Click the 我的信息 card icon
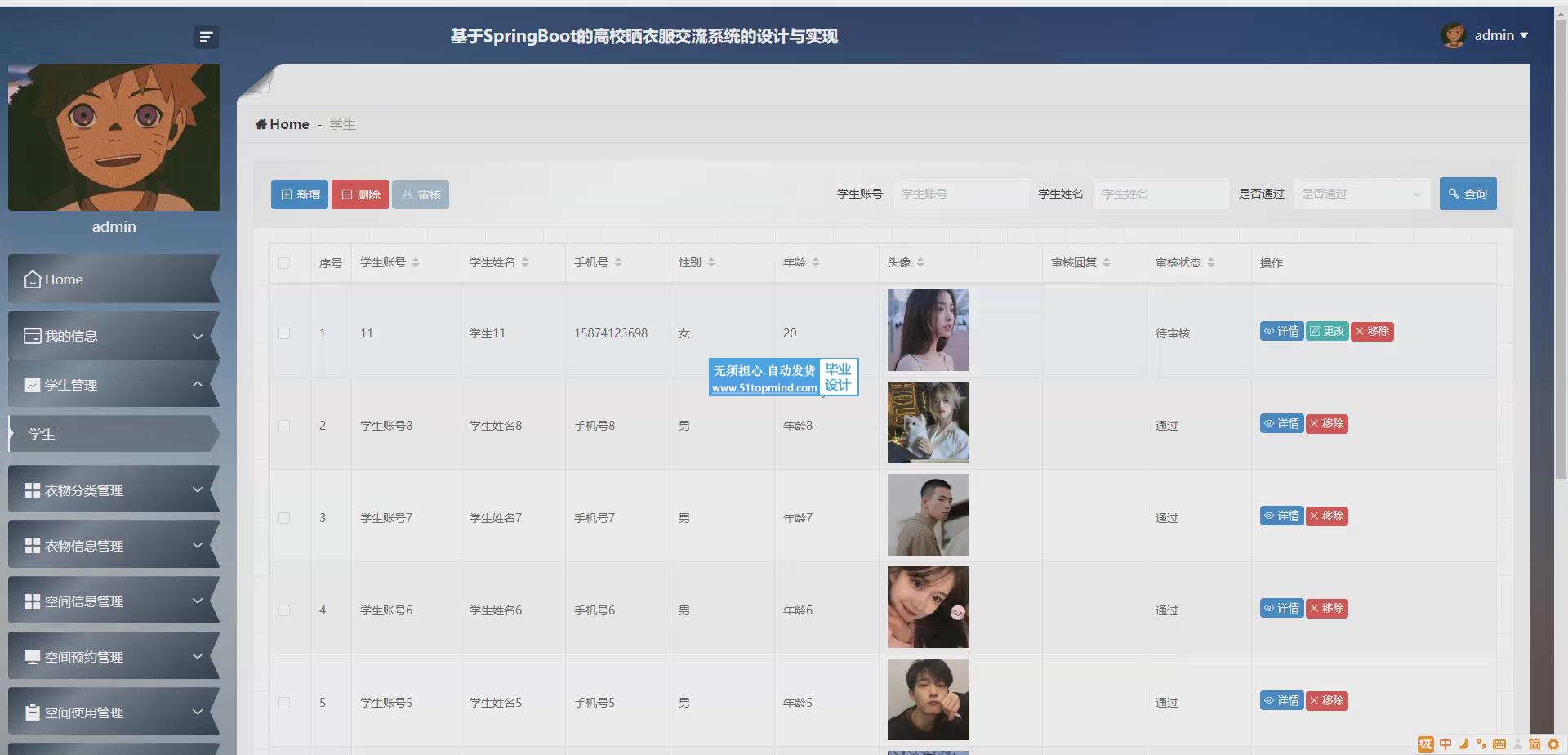The height and width of the screenshot is (755, 1568). (x=33, y=336)
